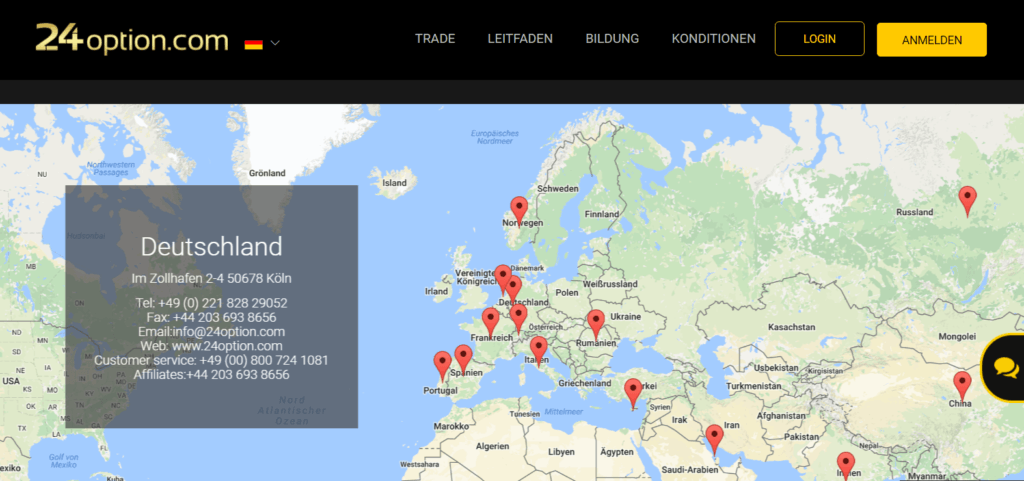Click the Weißrussland map label
The height and width of the screenshot is (481, 1024).
tap(610, 285)
